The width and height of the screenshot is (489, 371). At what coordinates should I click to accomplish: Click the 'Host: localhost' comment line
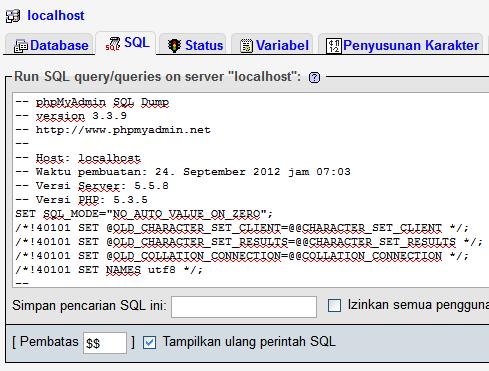(x=78, y=158)
